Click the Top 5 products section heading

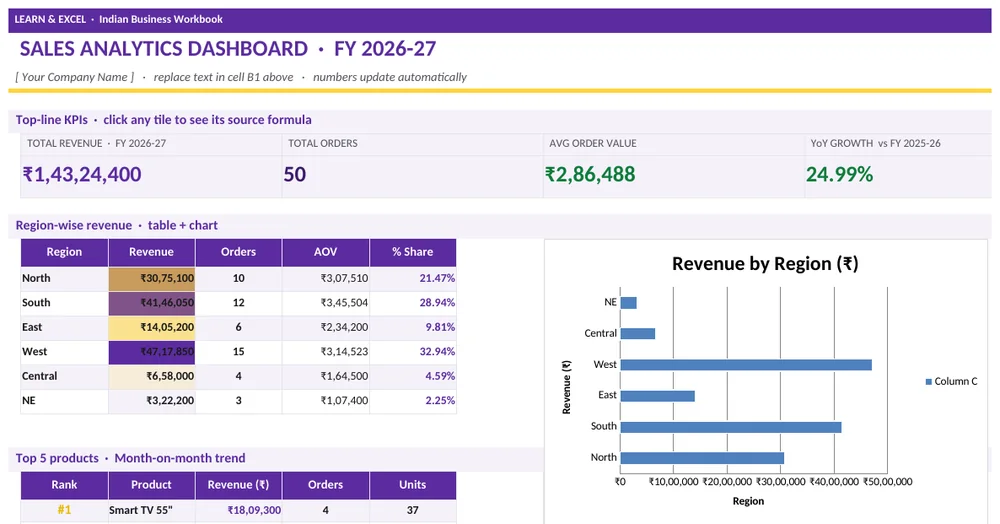tap(130, 458)
